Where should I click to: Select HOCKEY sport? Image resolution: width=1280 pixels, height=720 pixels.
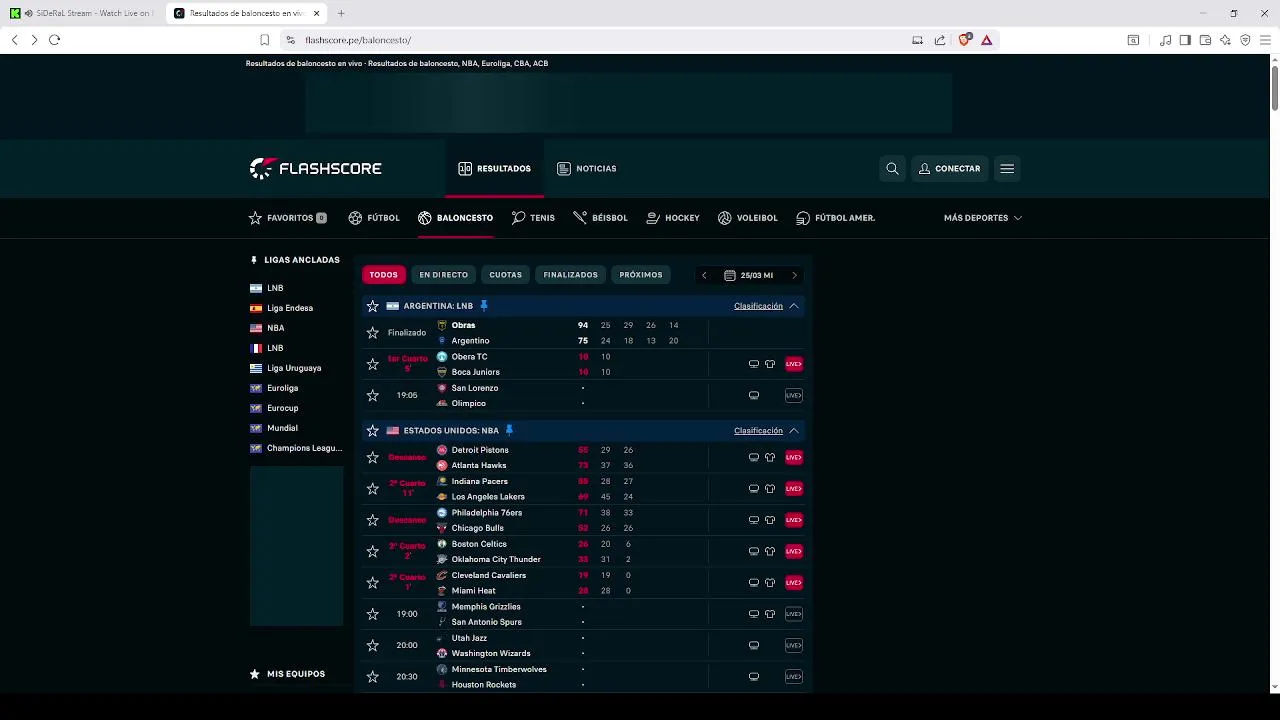click(x=673, y=218)
